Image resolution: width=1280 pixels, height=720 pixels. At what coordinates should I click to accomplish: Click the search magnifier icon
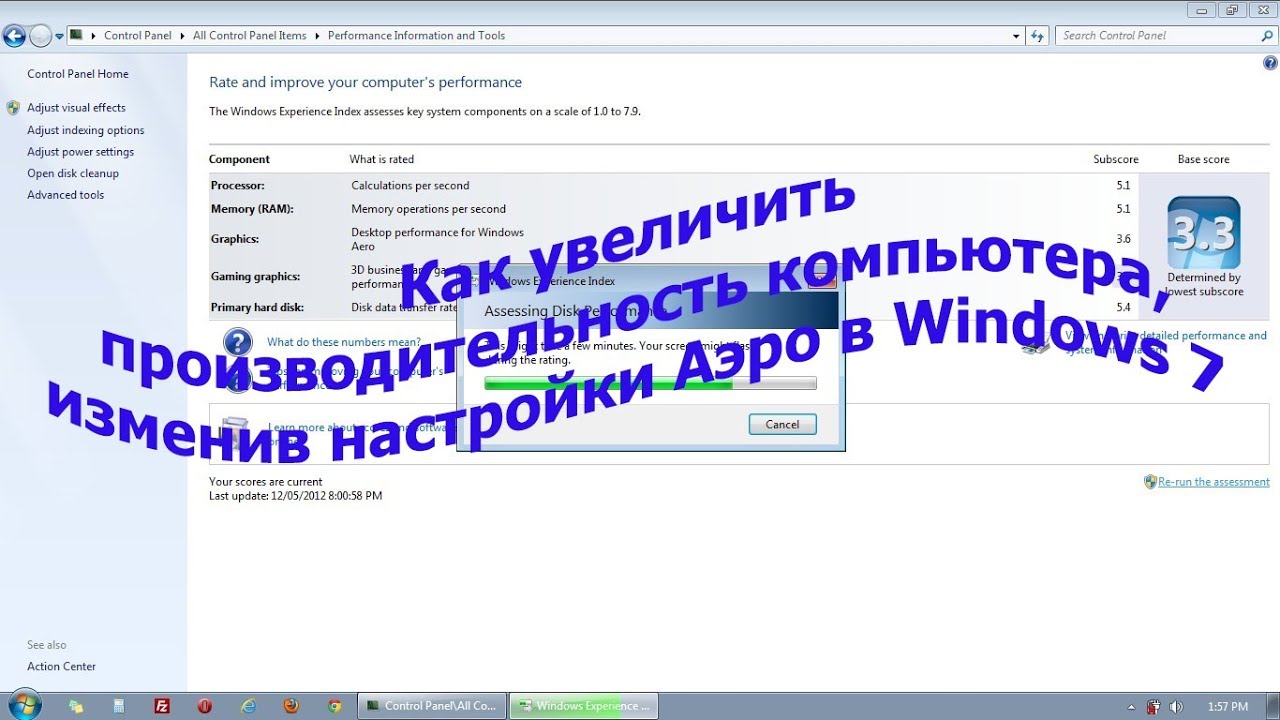click(1266, 35)
